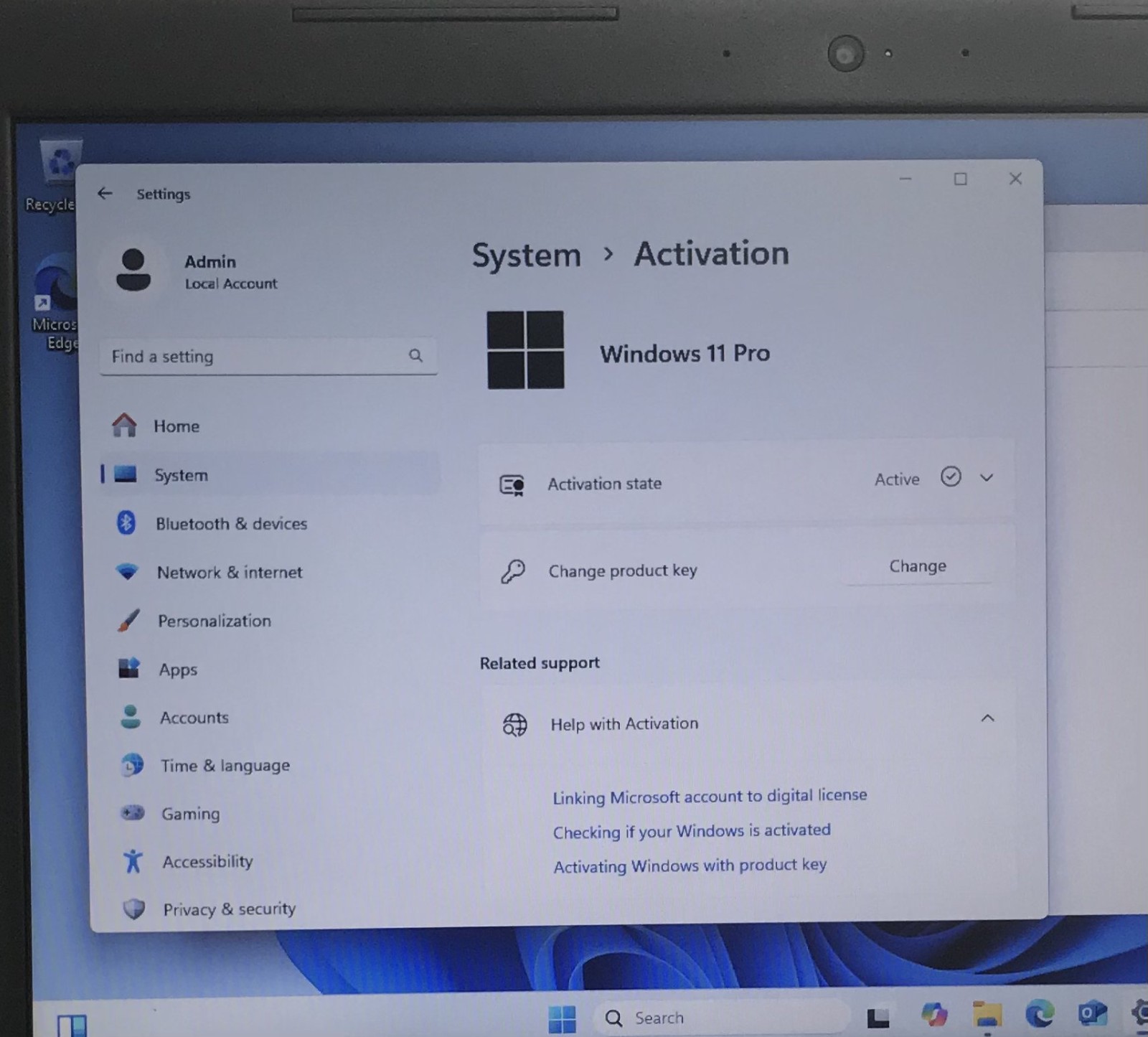Go back with the Settings back arrow
The width and height of the screenshot is (1148, 1037).
point(105,193)
